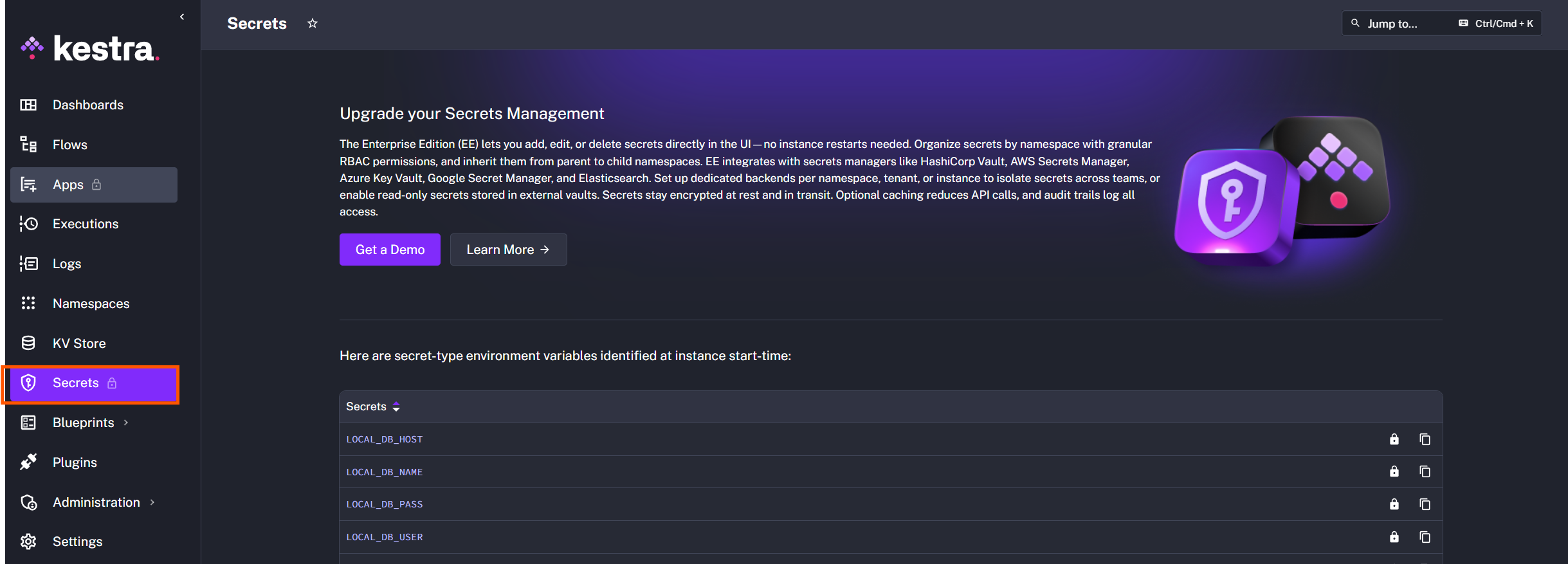Click the LOCAL_DB_USER secret name
1568x564 pixels.
385,537
